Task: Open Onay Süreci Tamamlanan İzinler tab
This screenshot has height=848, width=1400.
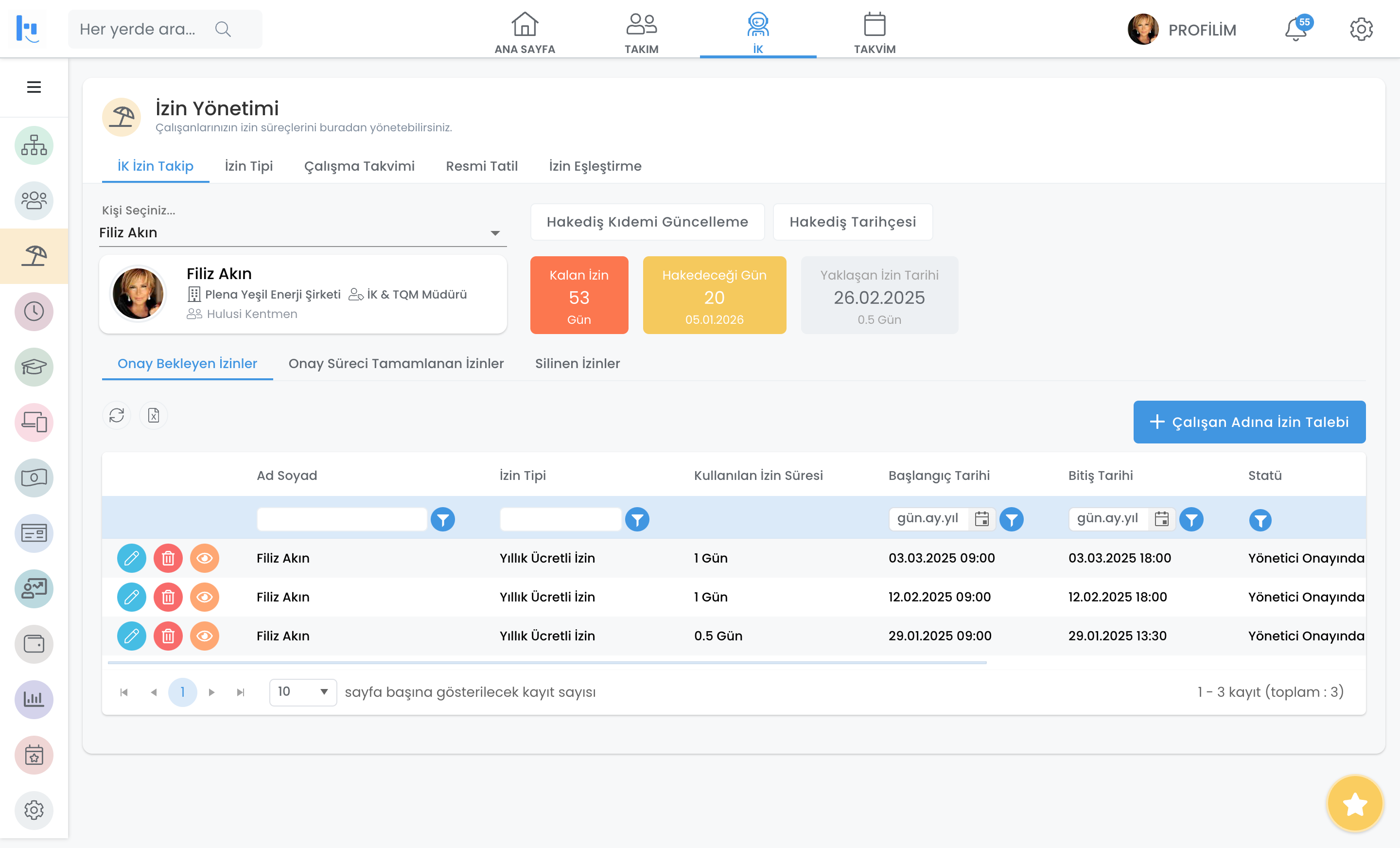Action: click(x=396, y=364)
